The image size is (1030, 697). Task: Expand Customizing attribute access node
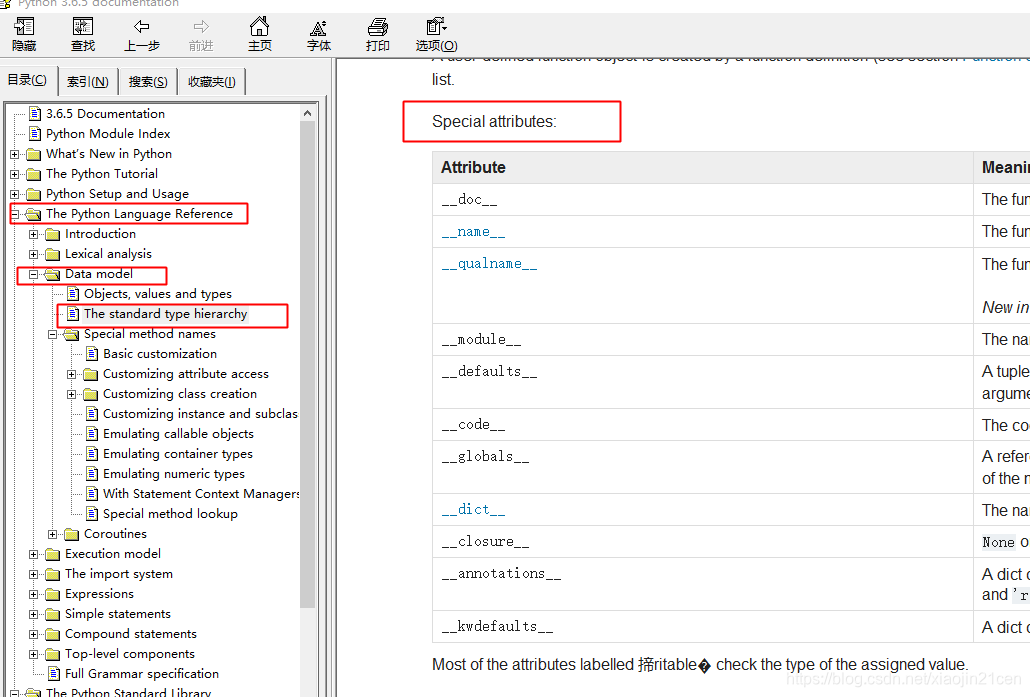click(x=72, y=374)
